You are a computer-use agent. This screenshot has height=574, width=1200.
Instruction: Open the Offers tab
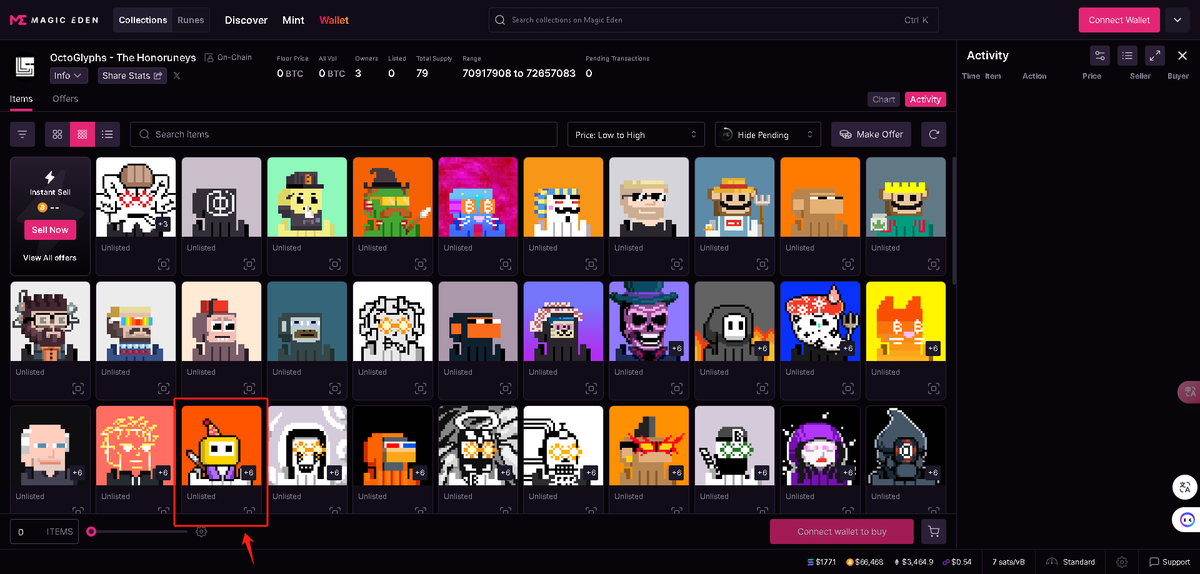65,99
